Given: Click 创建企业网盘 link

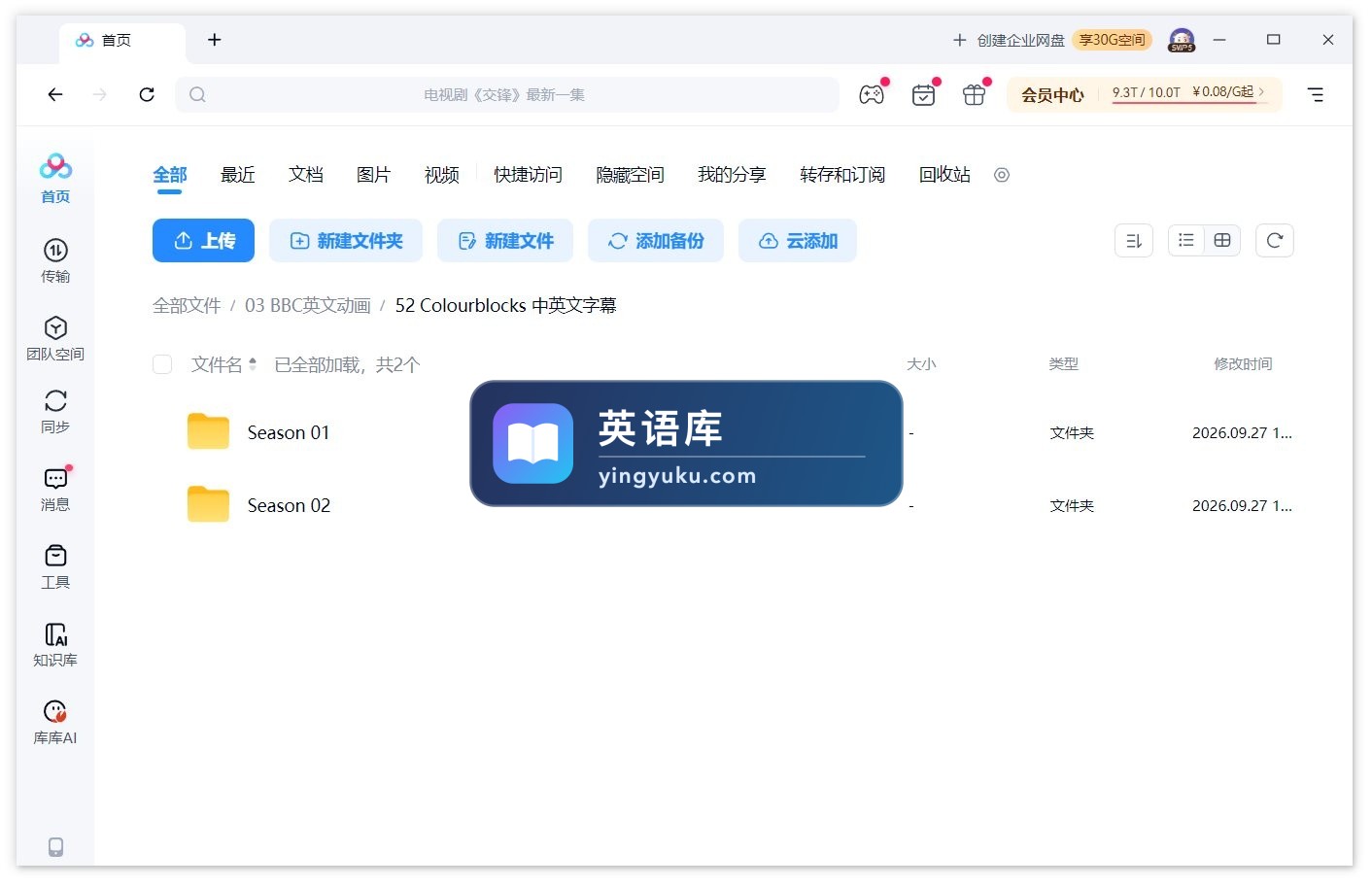Looking at the screenshot, I should click(1009, 40).
